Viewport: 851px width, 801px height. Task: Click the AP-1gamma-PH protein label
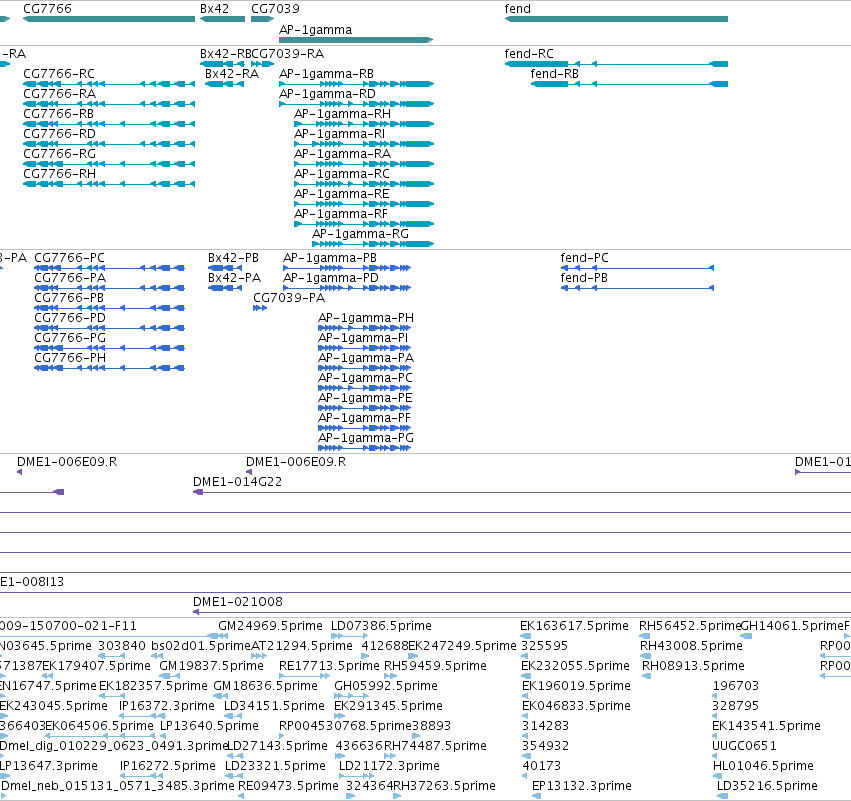coord(366,318)
